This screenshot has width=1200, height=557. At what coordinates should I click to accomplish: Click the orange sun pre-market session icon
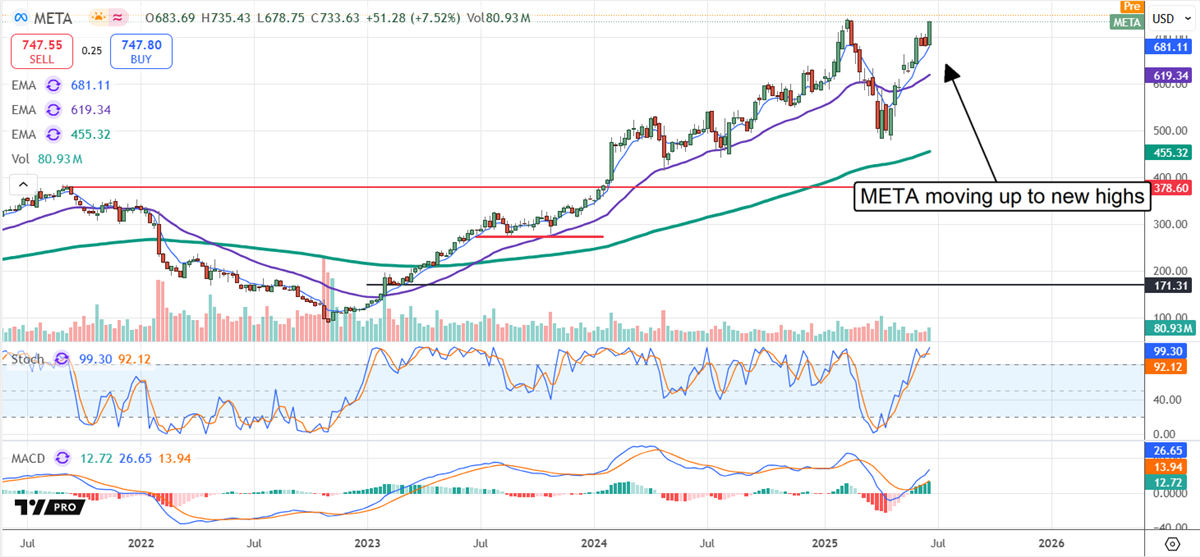pyautogui.click(x=100, y=19)
